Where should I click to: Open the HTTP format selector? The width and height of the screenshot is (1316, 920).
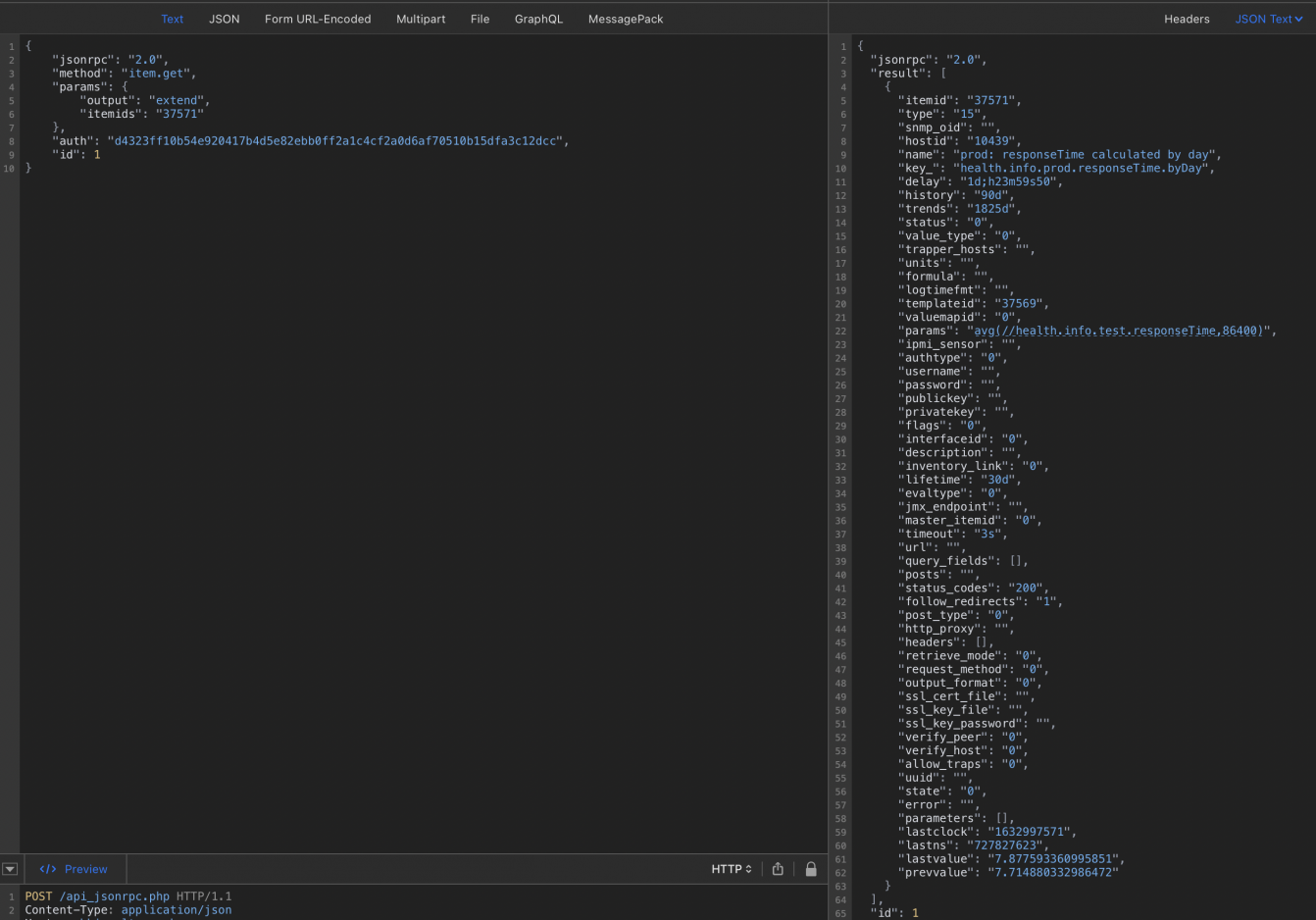point(731,869)
